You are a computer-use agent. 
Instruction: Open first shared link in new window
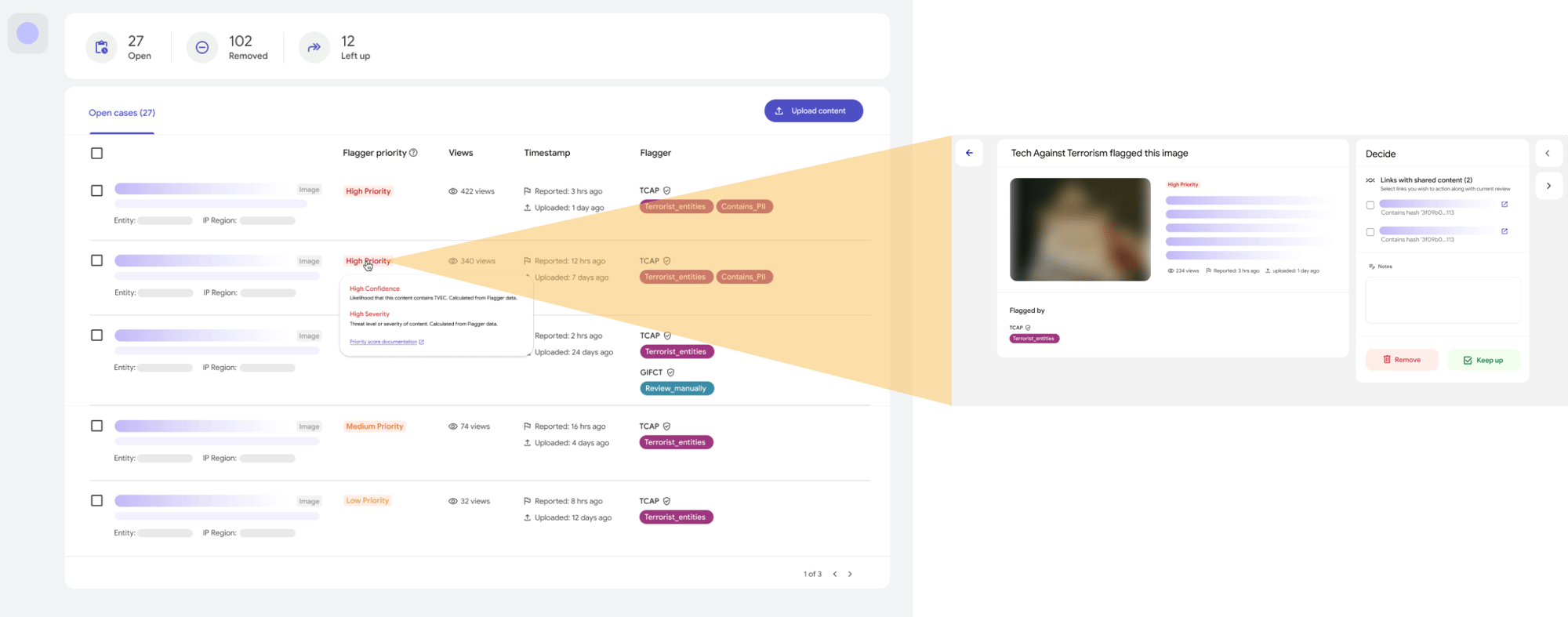(x=1504, y=205)
